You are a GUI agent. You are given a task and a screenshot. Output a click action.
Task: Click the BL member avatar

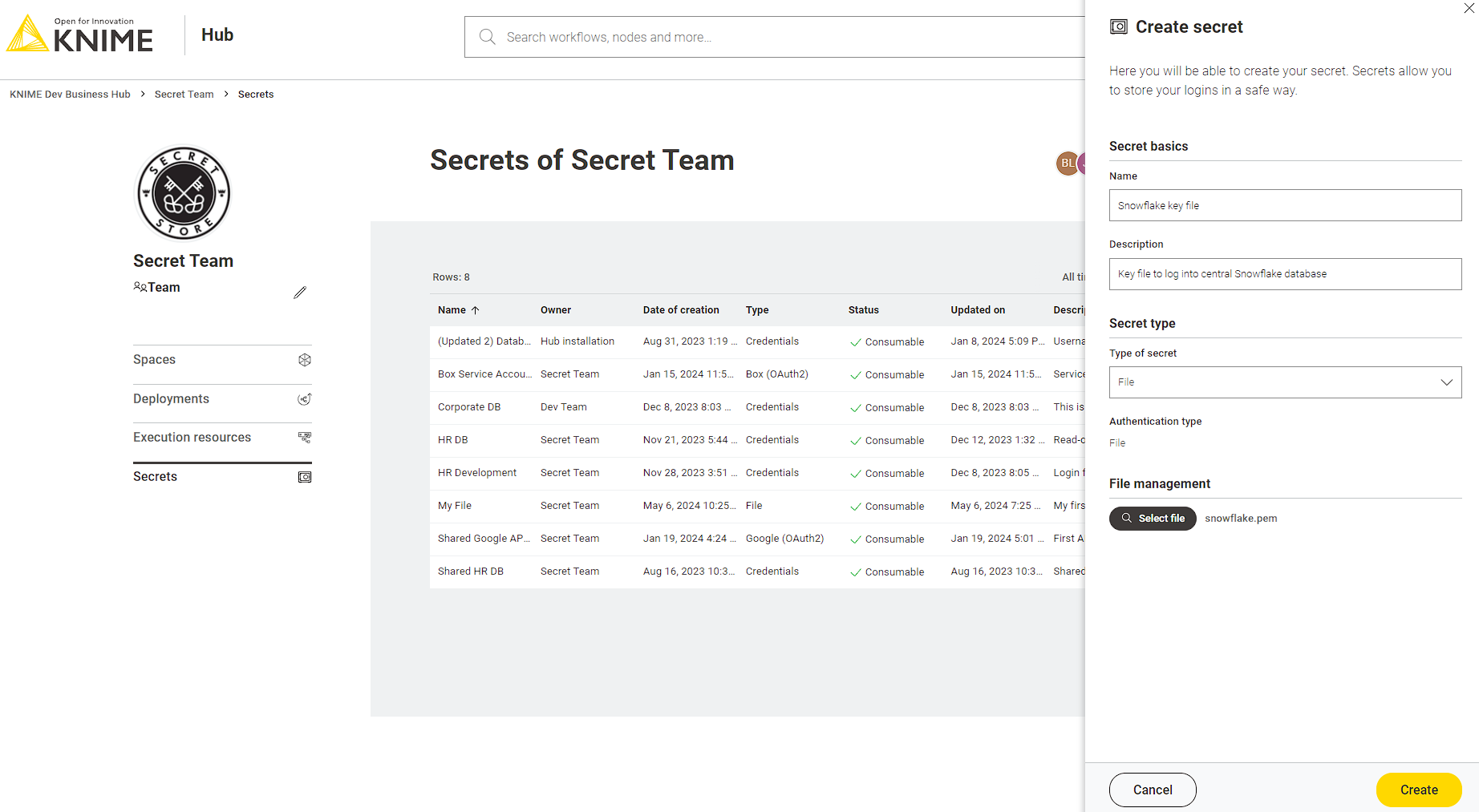tap(1068, 163)
